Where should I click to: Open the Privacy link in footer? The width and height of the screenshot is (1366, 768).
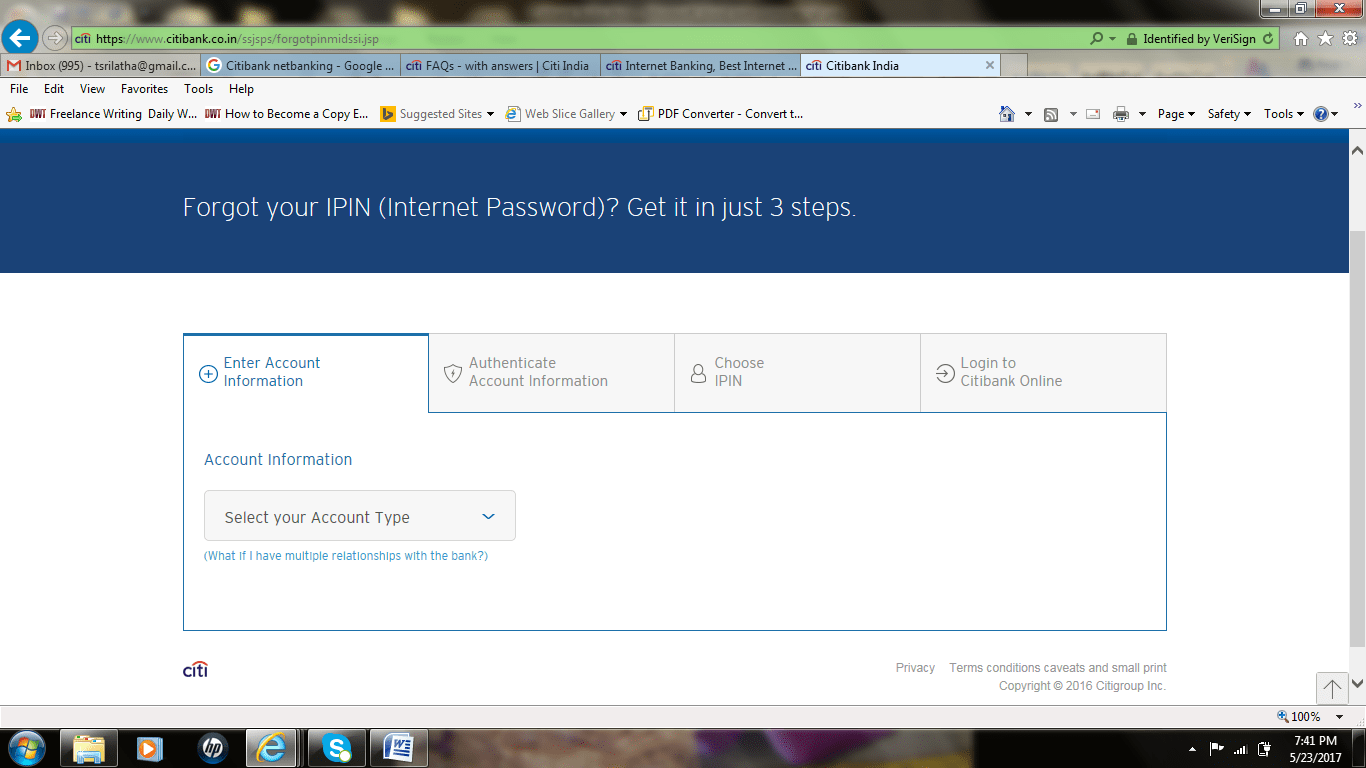point(915,668)
